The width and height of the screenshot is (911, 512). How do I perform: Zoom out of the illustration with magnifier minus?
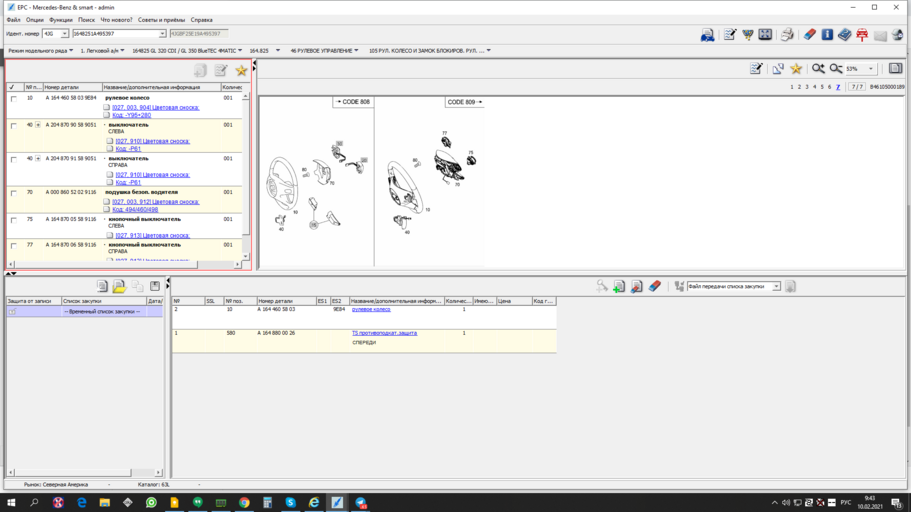(835, 69)
